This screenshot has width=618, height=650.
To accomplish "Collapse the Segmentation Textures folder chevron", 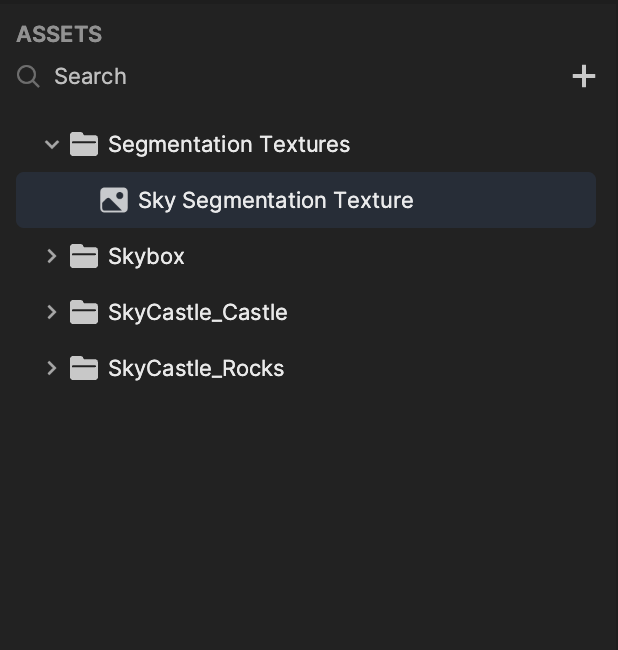I will click(52, 144).
